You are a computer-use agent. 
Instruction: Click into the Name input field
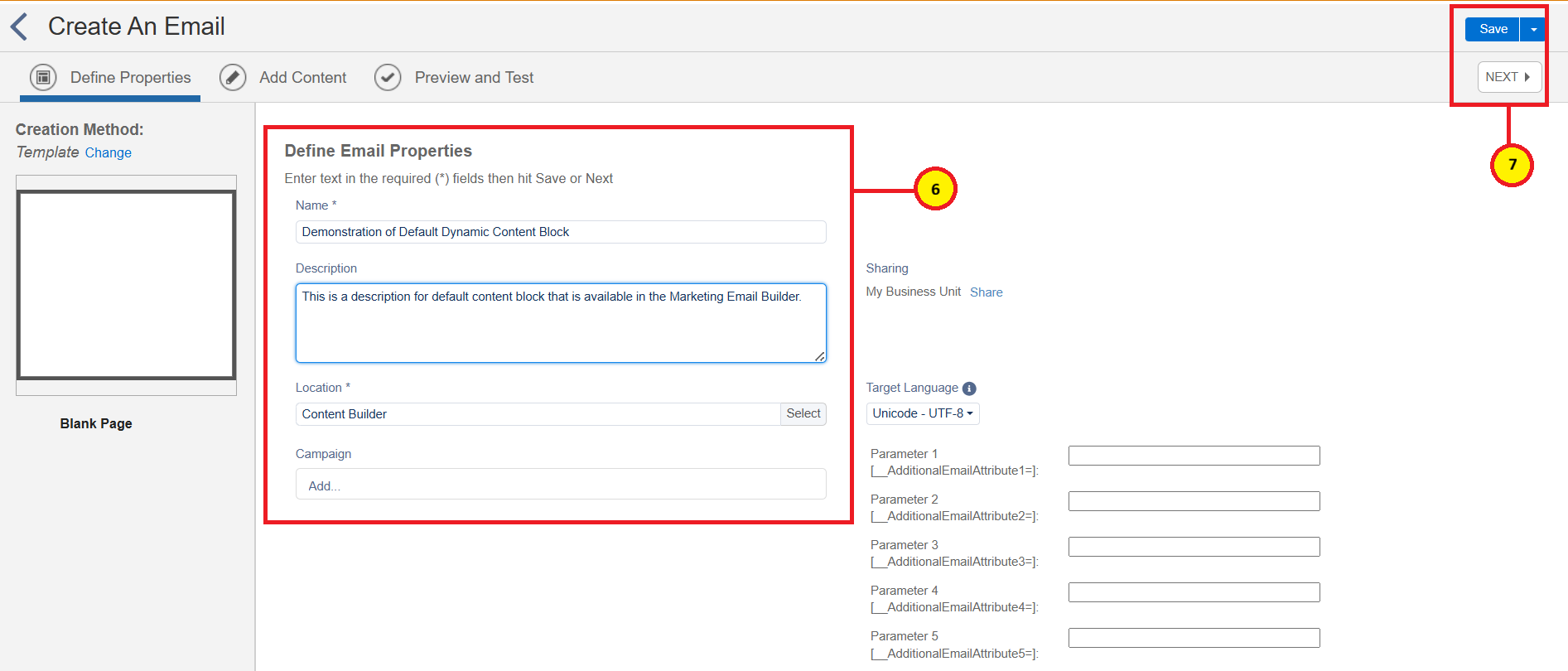click(560, 232)
